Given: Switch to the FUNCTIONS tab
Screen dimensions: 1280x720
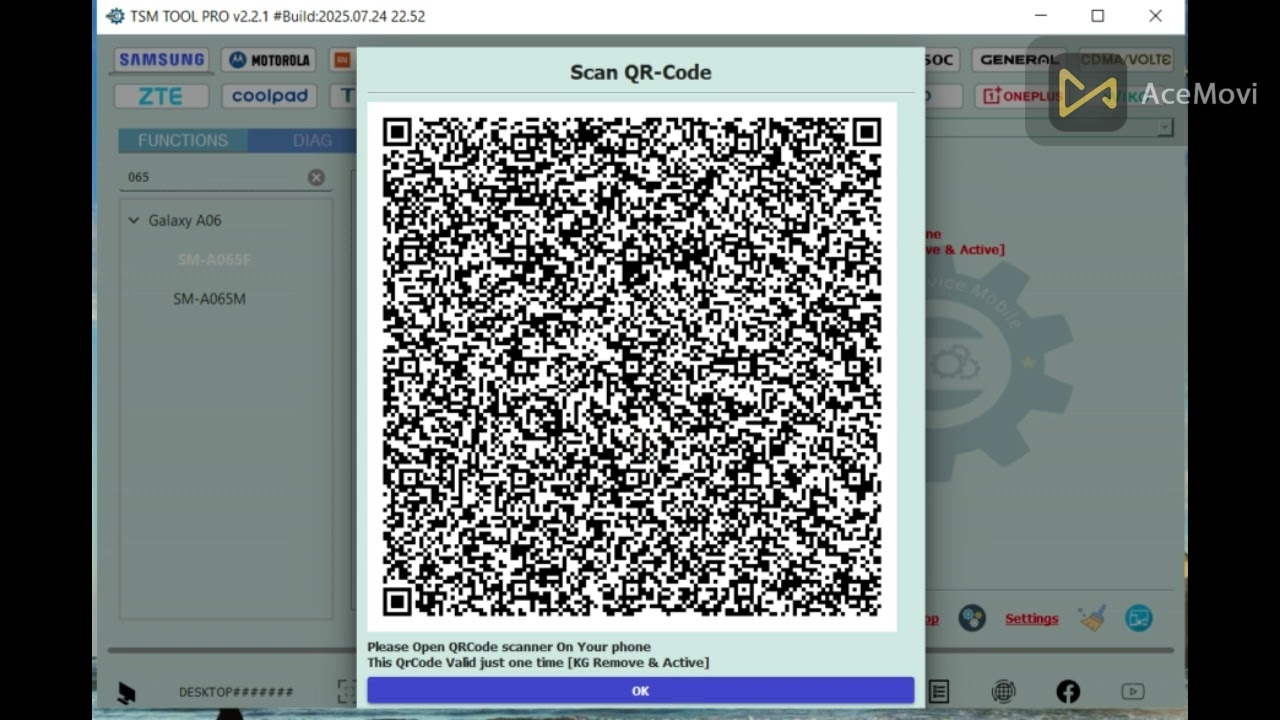Looking at the screenshot, I should (183, 141).
